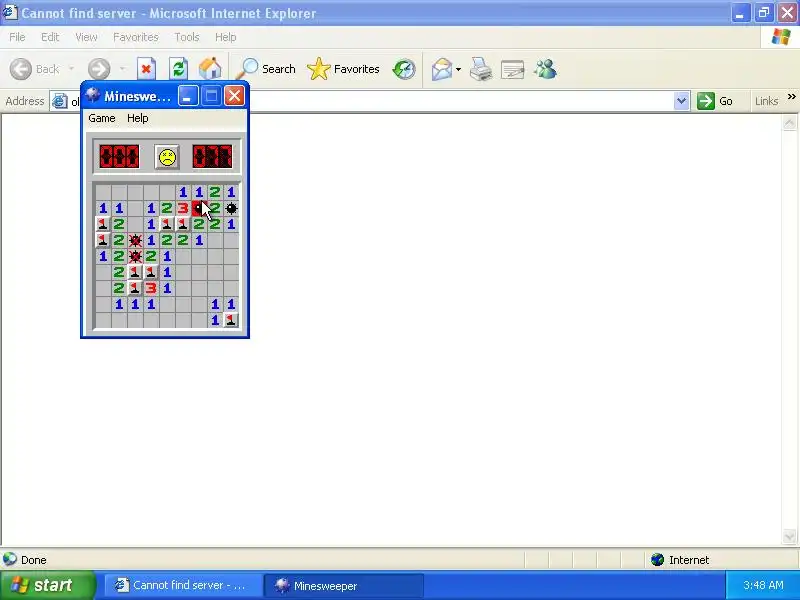This screenshot has width=800, height=600.
Task: Expand the Back button history dropdown arrow
Action: (x=71, y=69)
